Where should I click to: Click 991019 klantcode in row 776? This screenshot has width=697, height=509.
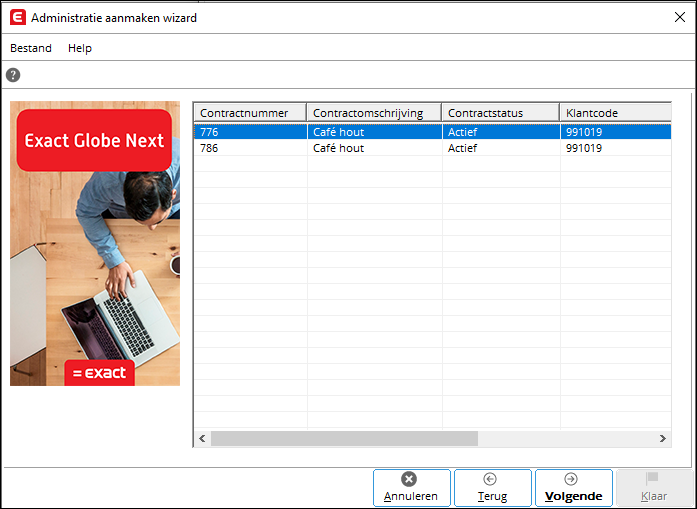(616, 132)
